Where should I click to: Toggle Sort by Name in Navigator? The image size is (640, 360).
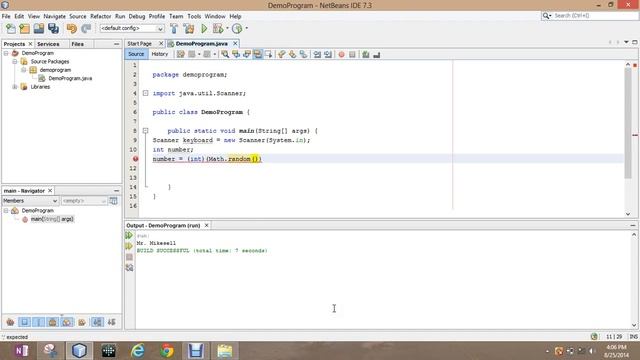[97, 322]
